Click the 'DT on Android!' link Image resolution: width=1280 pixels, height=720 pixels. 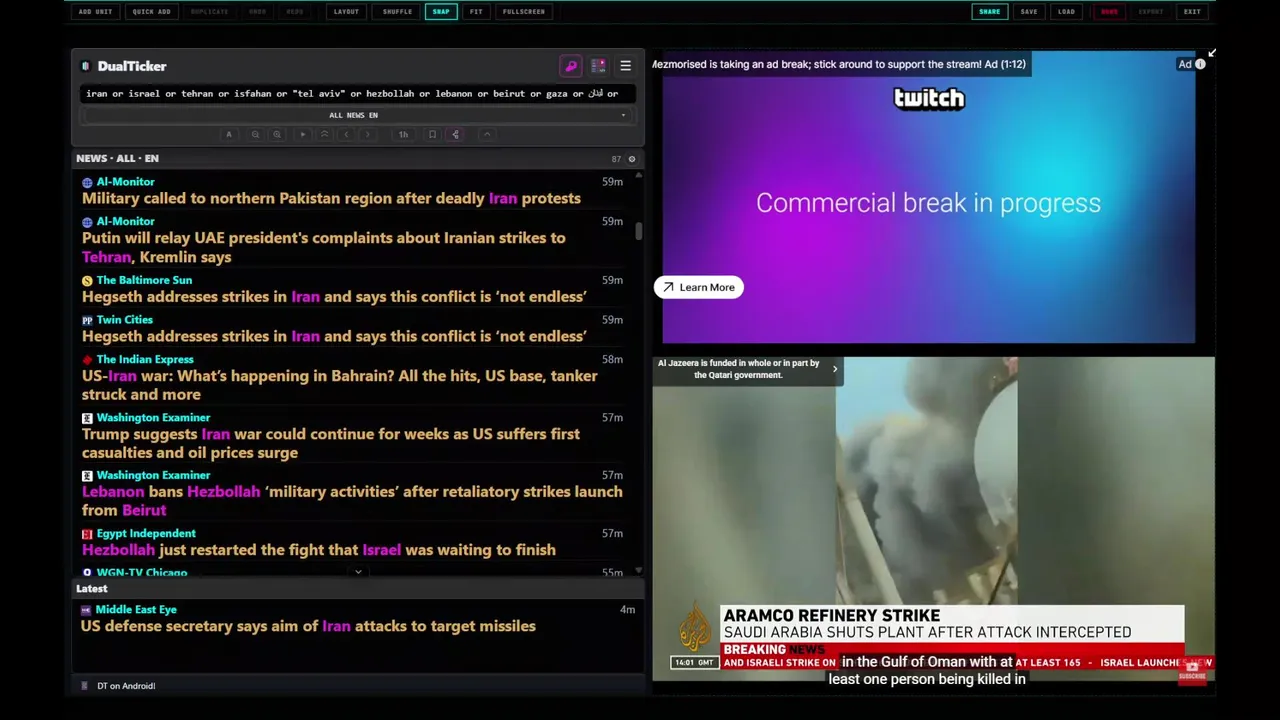point(126,686)
